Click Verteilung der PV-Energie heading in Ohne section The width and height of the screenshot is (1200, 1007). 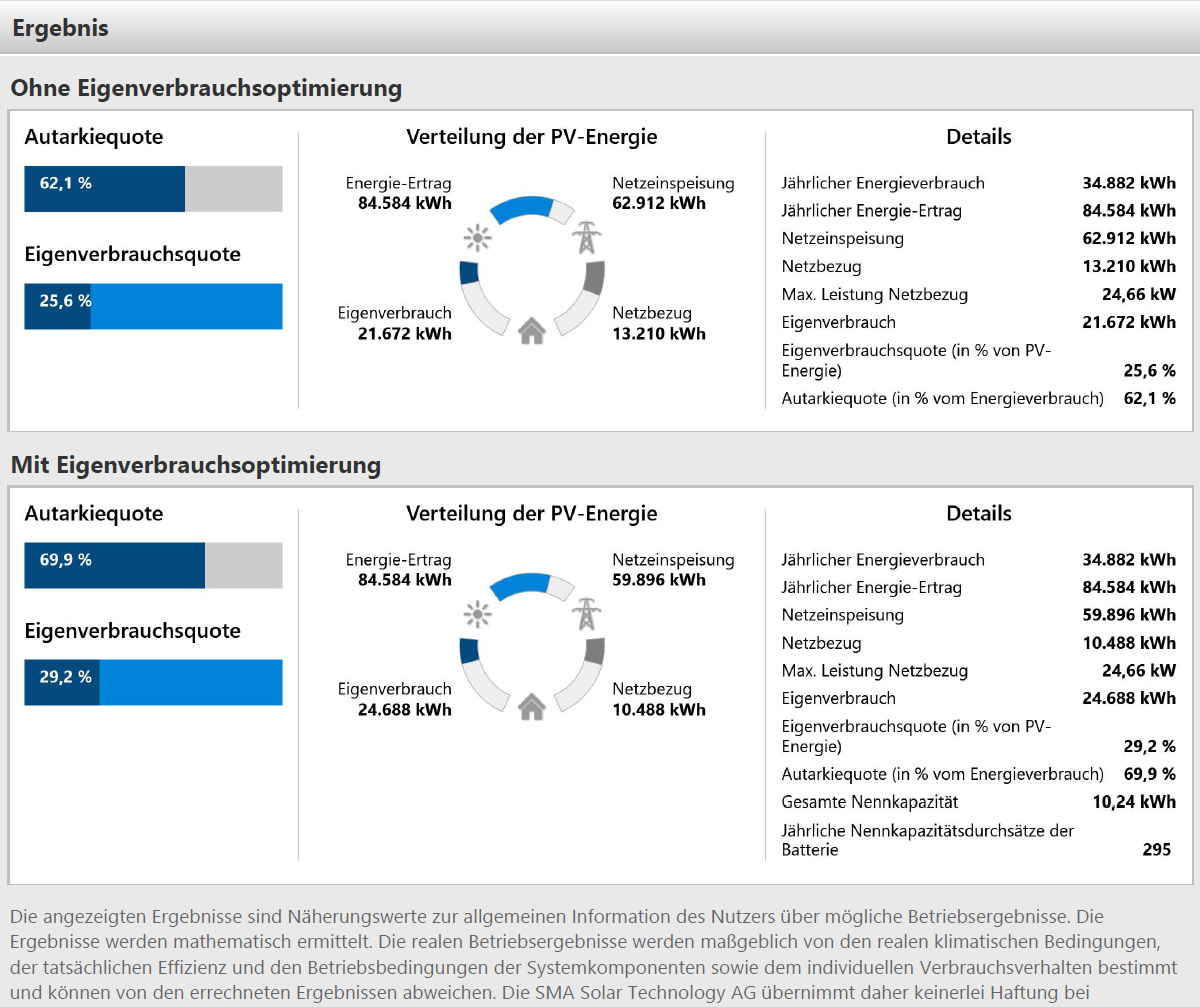tap(532, 137)
